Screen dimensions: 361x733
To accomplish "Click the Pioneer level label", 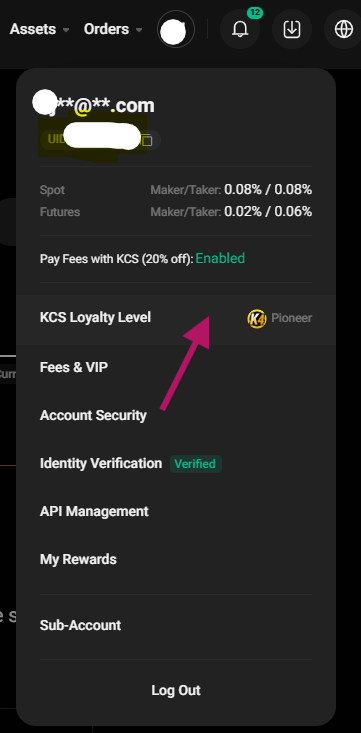I will click(292, 318).
